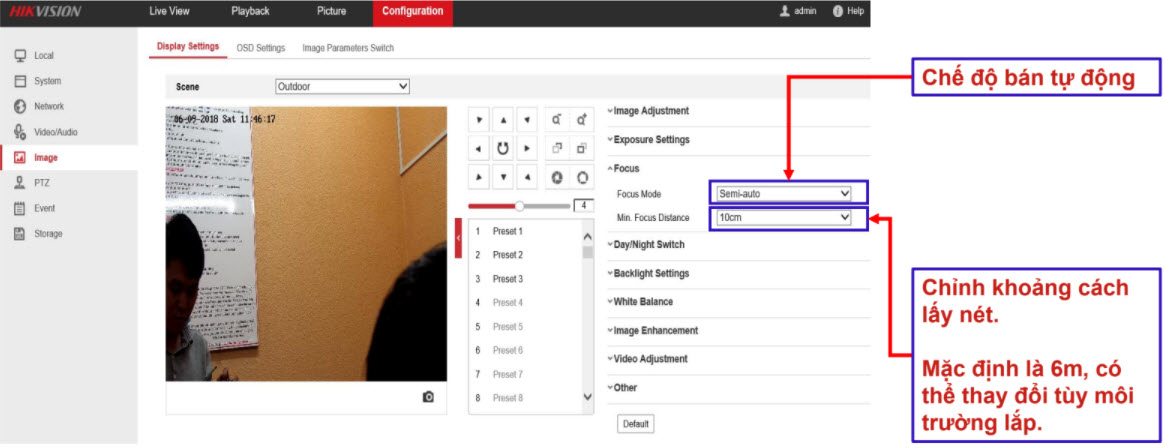Click the admin user icon

coord(785,11)
